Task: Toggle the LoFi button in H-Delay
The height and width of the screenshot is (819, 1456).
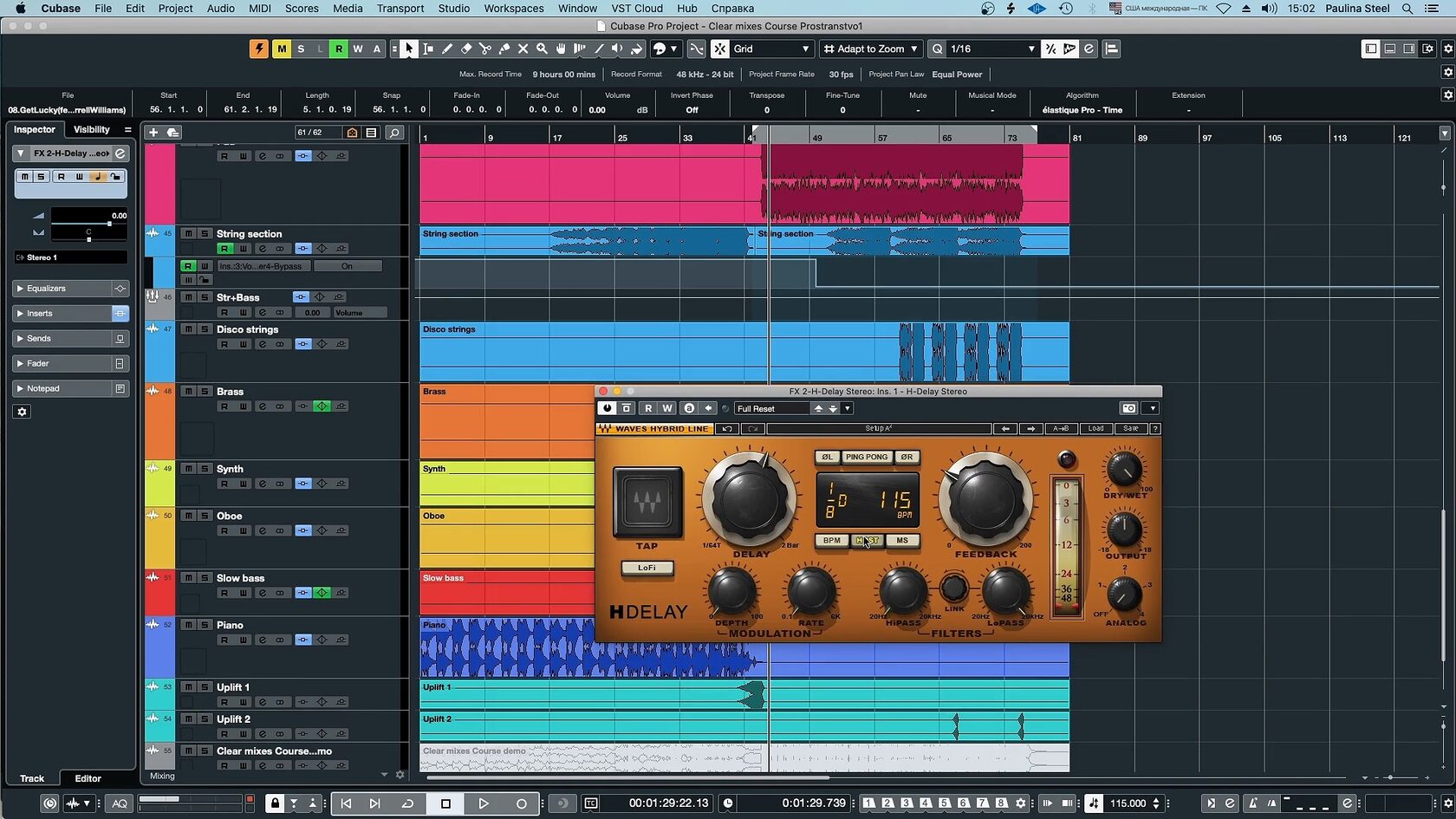Action: point(647,568)
